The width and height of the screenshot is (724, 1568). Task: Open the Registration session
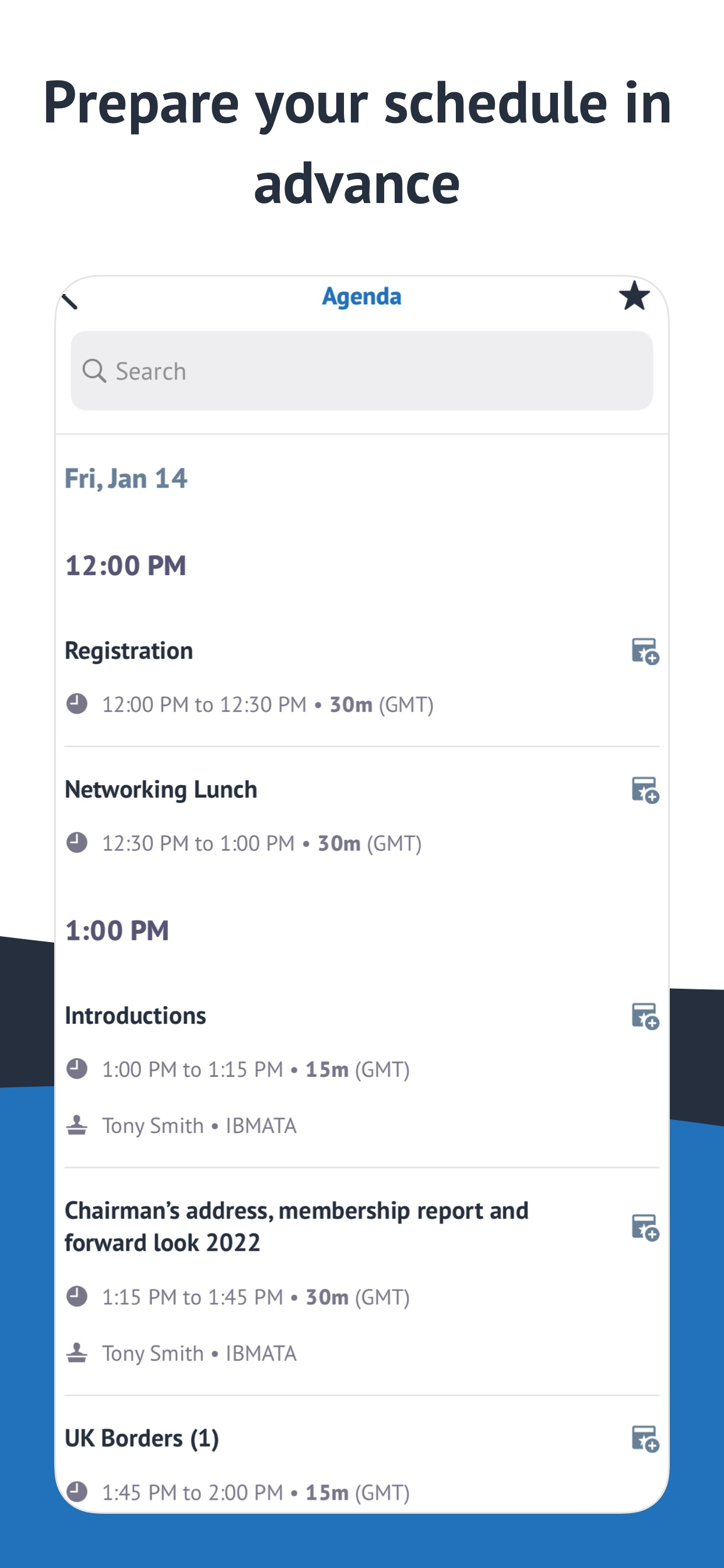361,677
